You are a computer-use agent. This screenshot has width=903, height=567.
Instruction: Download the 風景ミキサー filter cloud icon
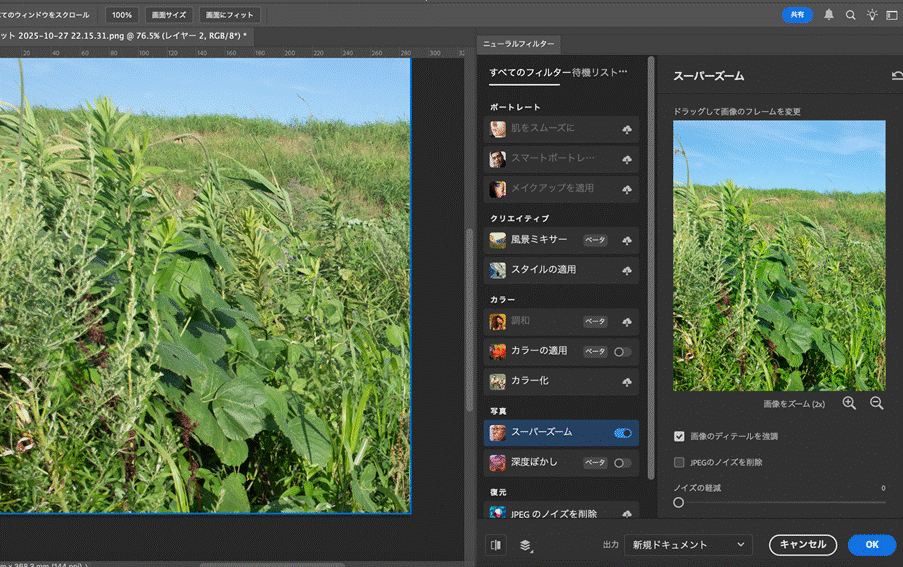(627, 241)
